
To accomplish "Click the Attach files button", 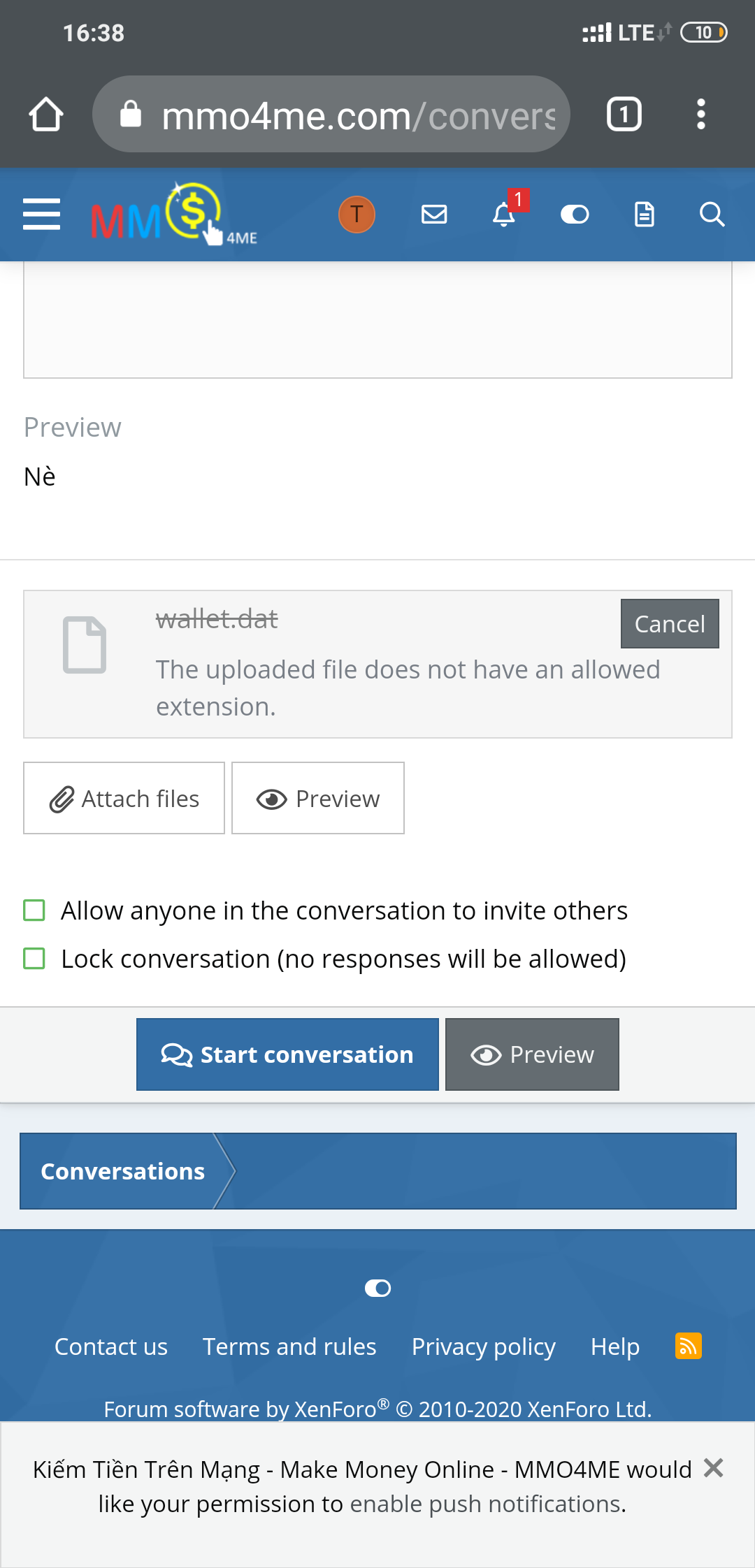I will coord(124,798).
